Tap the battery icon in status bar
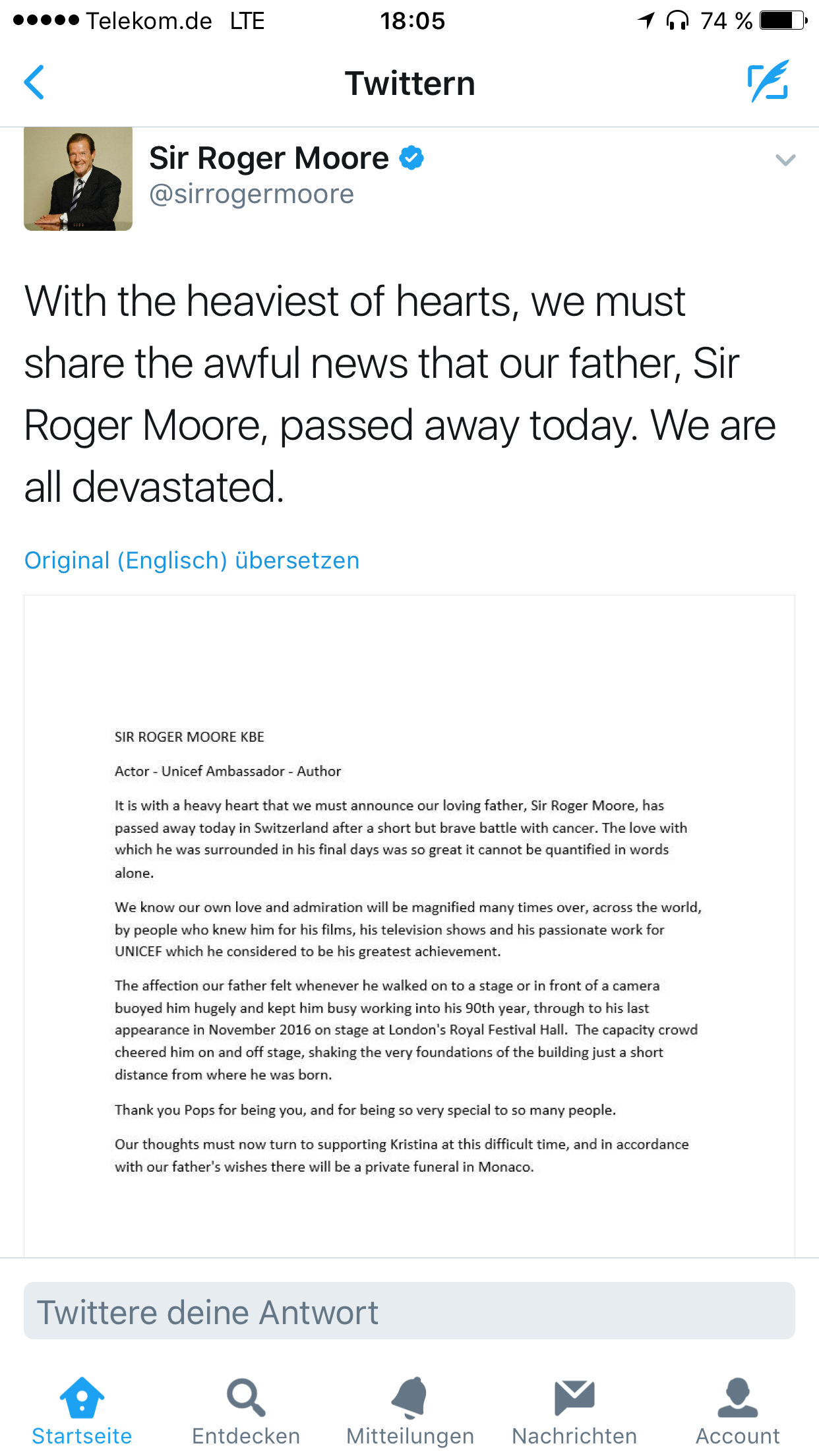819x1456 pixels. [x=783, y=21]
